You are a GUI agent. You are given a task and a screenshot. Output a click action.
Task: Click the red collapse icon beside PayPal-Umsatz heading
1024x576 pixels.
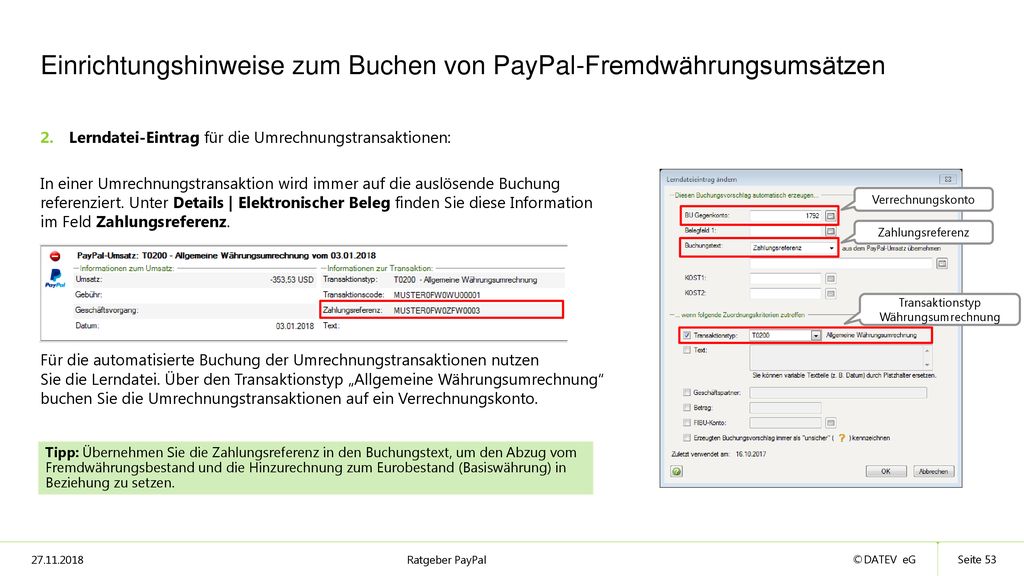click(x=55, y=256)
